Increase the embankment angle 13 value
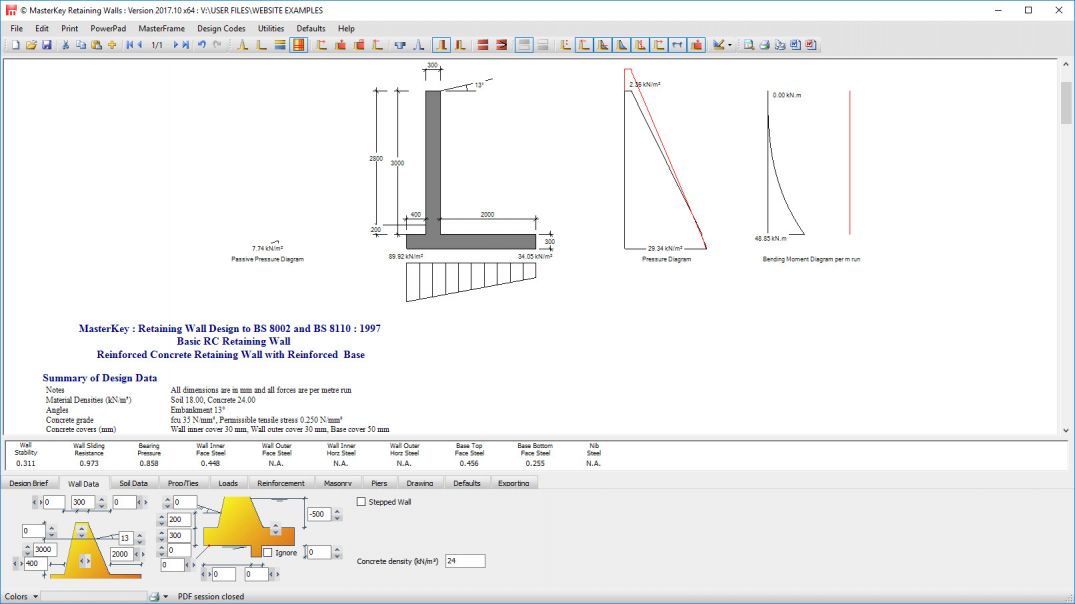This screenshot has width=1075, height=604. (x=139, y=535)
